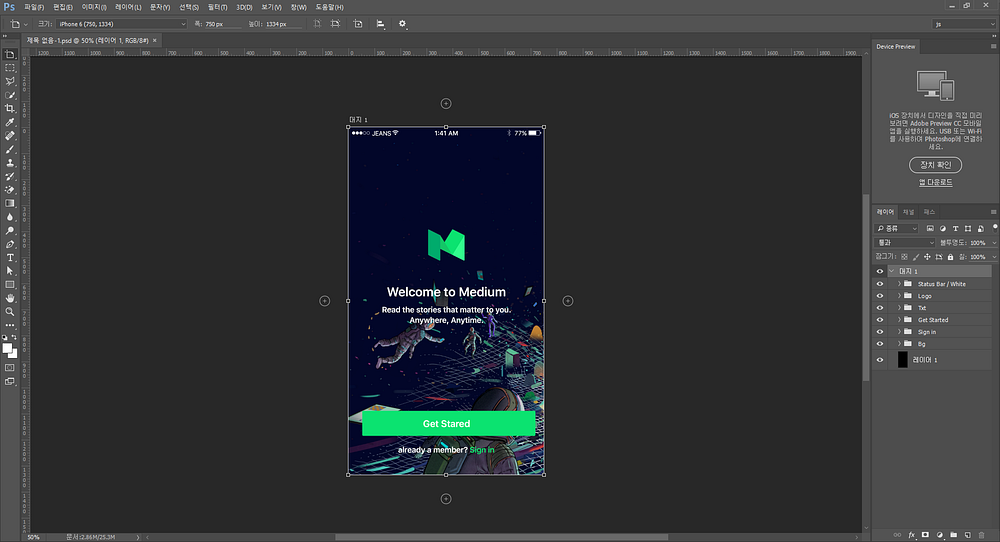Screen dimensions: 1000x542
Task: Select the Quick Selection tool
Action: [10, 95]
